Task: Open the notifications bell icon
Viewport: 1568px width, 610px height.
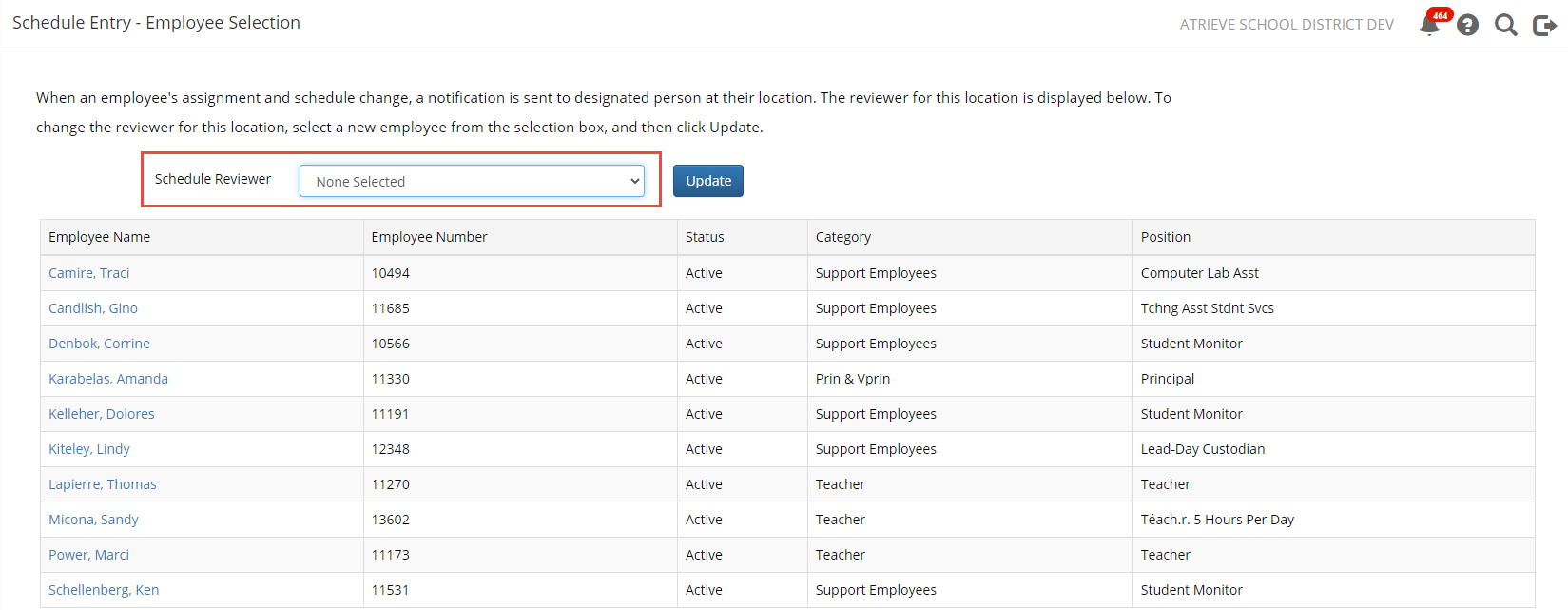Action: coord(1429,25)
